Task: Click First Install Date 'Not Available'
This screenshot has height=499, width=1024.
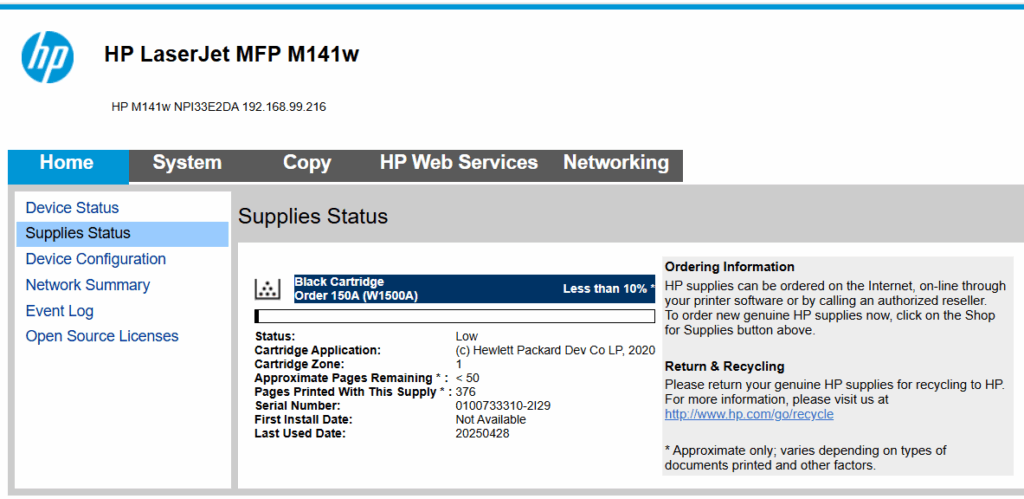Action: pyautogui.click(x=490, y=419)
